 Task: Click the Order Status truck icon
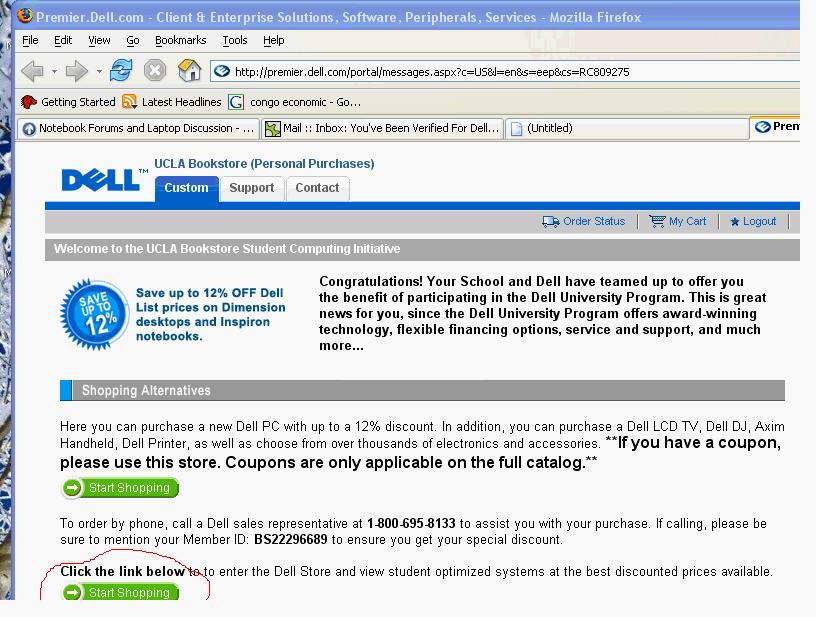[551, 222]
